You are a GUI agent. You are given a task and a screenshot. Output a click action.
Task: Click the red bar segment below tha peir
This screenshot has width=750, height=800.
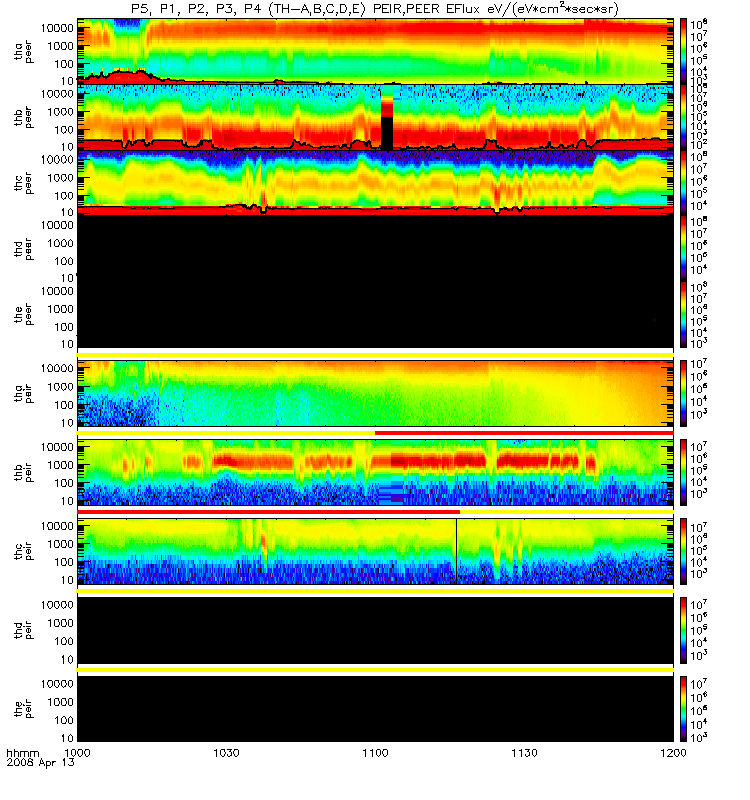tap(524, 433)
